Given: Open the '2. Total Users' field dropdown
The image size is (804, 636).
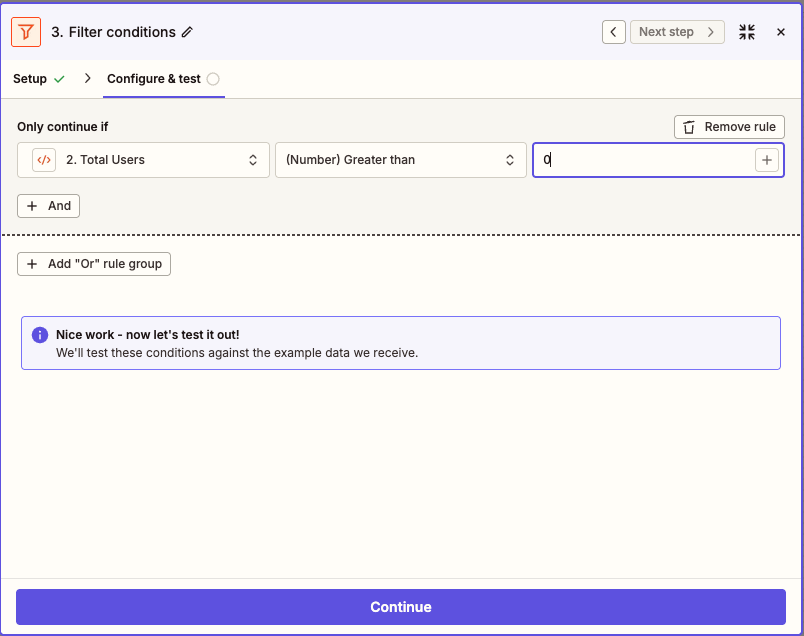Looking at the screenshot, I should [143, 160].
